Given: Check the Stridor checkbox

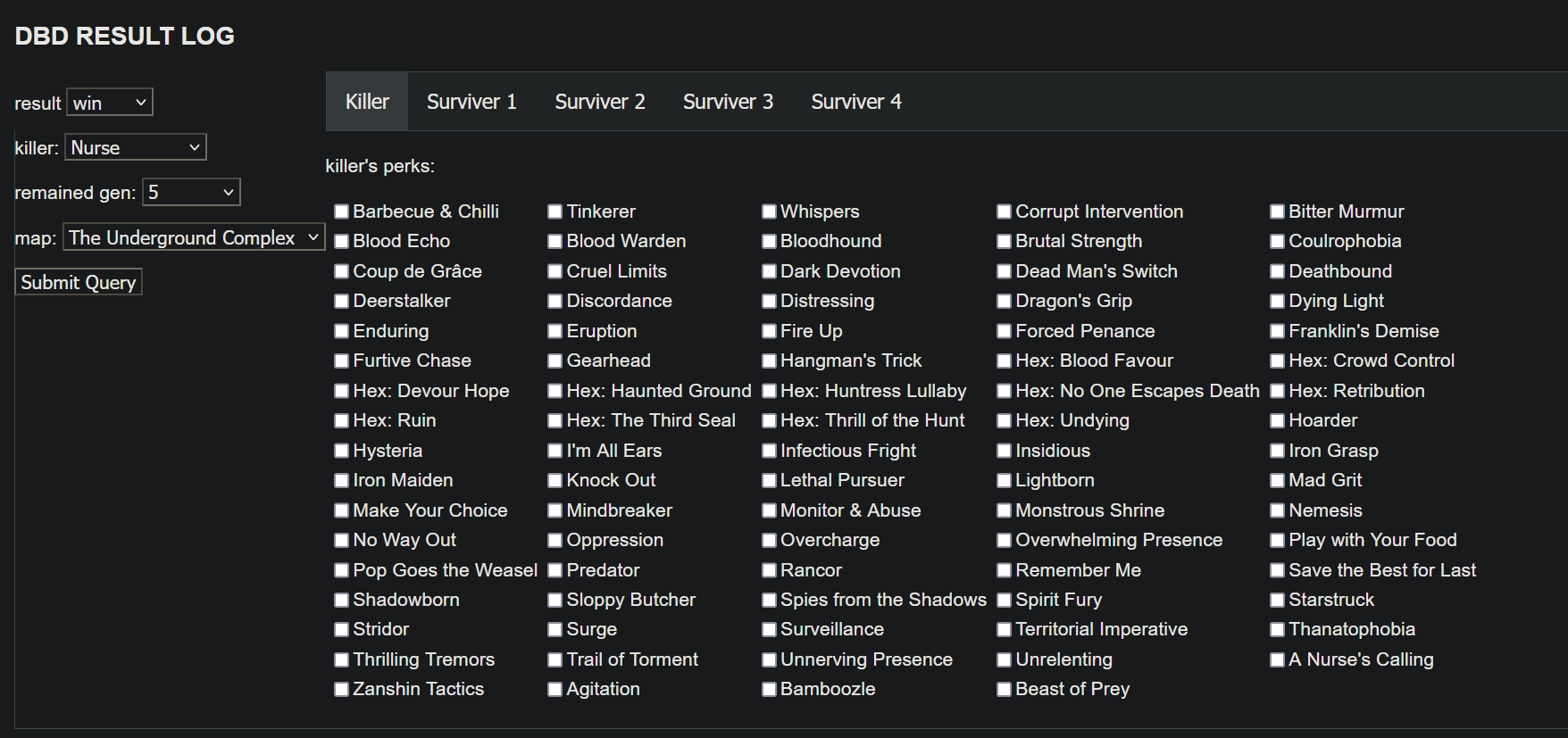Looking at the screenshot, I should coord(341,629).
